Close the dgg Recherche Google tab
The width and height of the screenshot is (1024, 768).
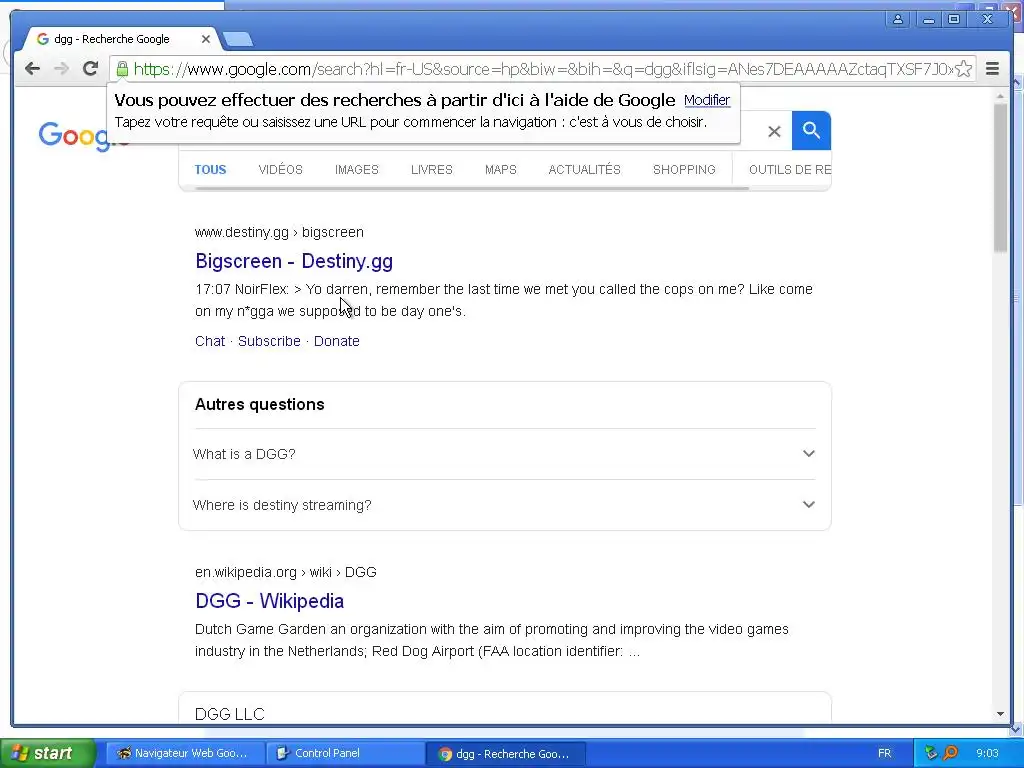[205, 39]
